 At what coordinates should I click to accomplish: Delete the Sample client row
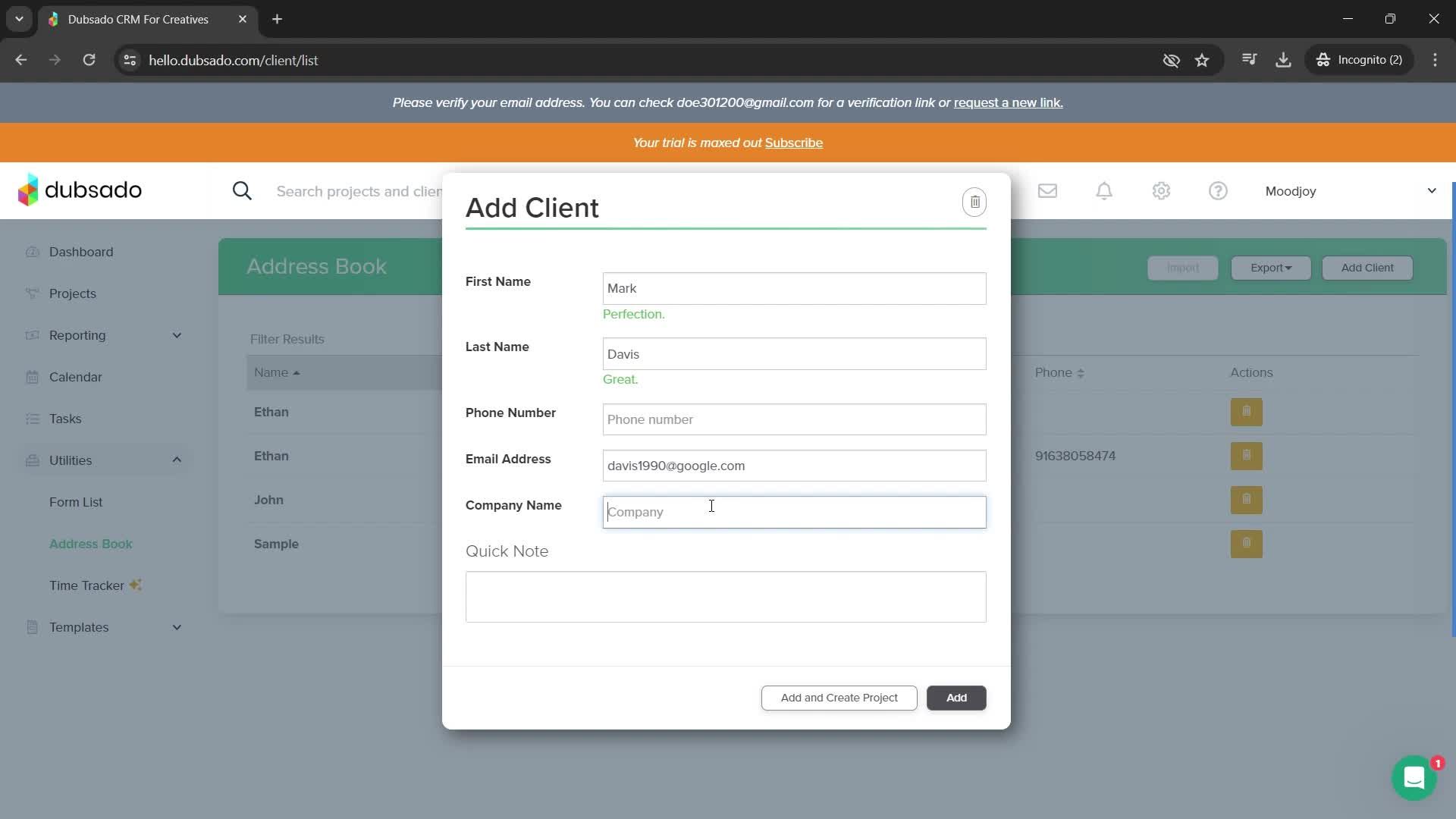click(1246, 544)
